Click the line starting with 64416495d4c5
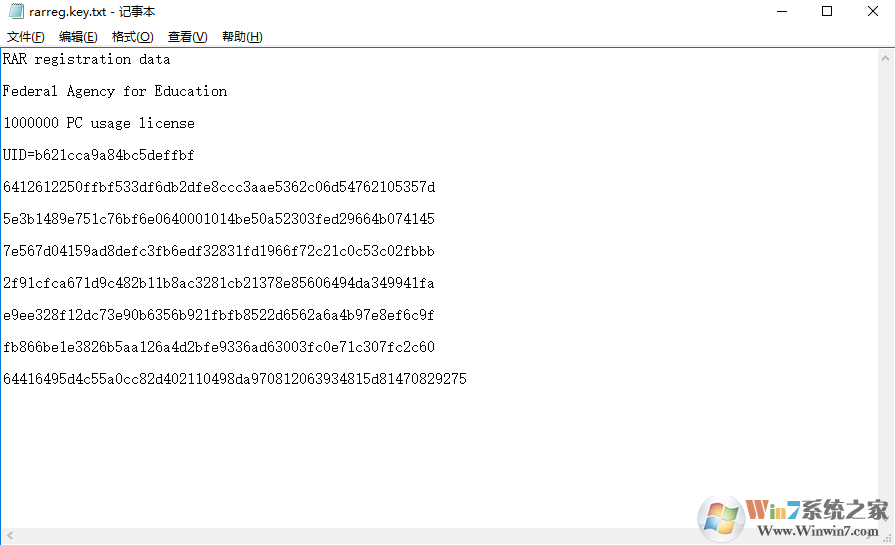The image size is (895, 545). pos(235,379)
